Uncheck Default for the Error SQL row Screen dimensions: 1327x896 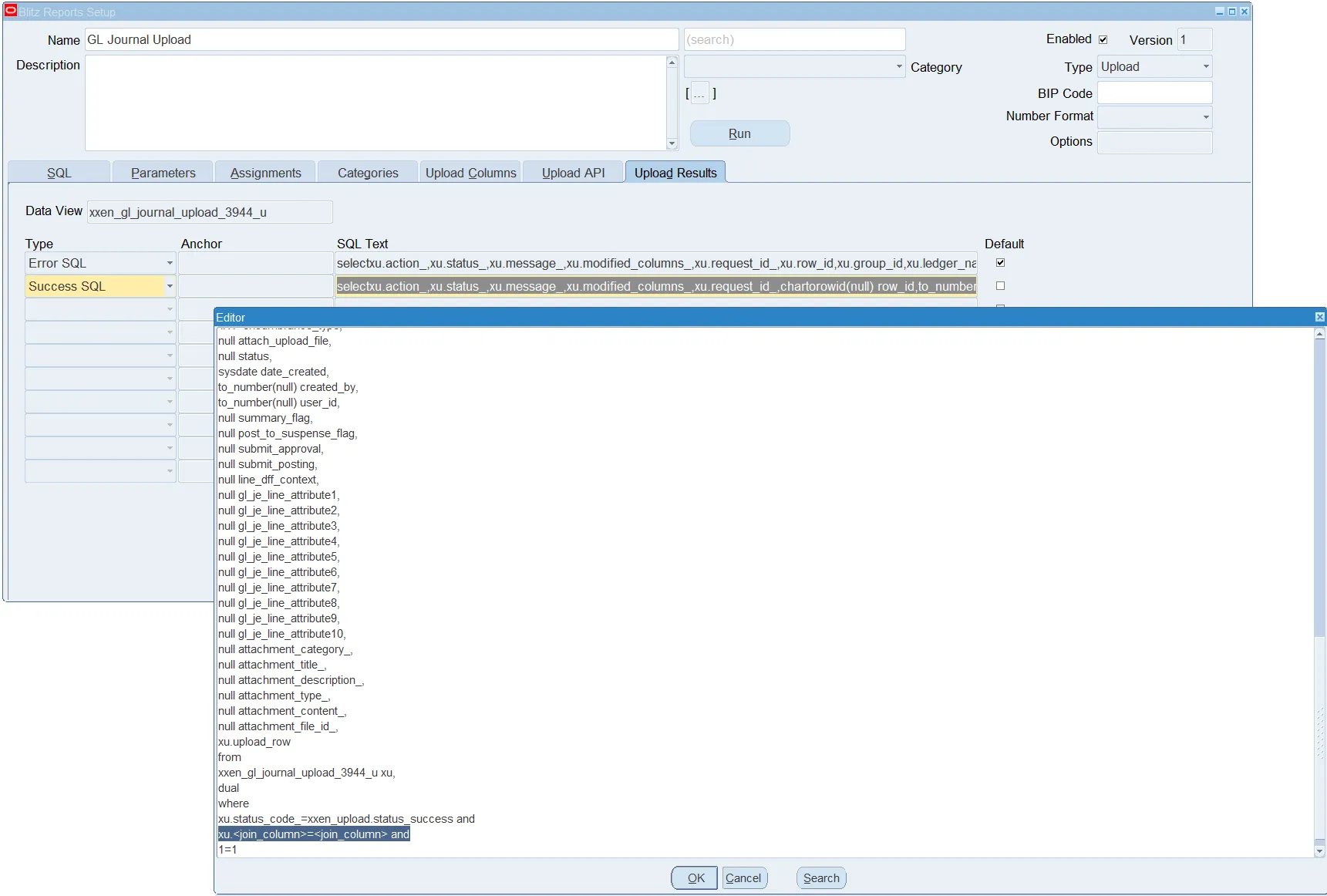1000,263
